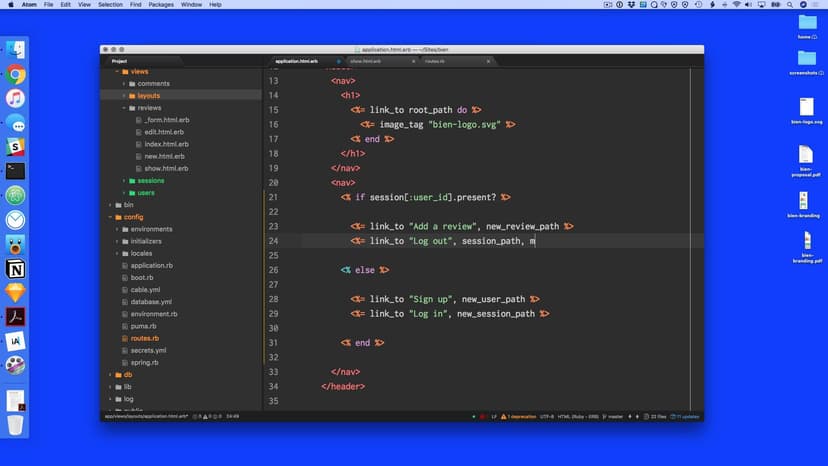Open Terminal from the dock

[16, 171]
